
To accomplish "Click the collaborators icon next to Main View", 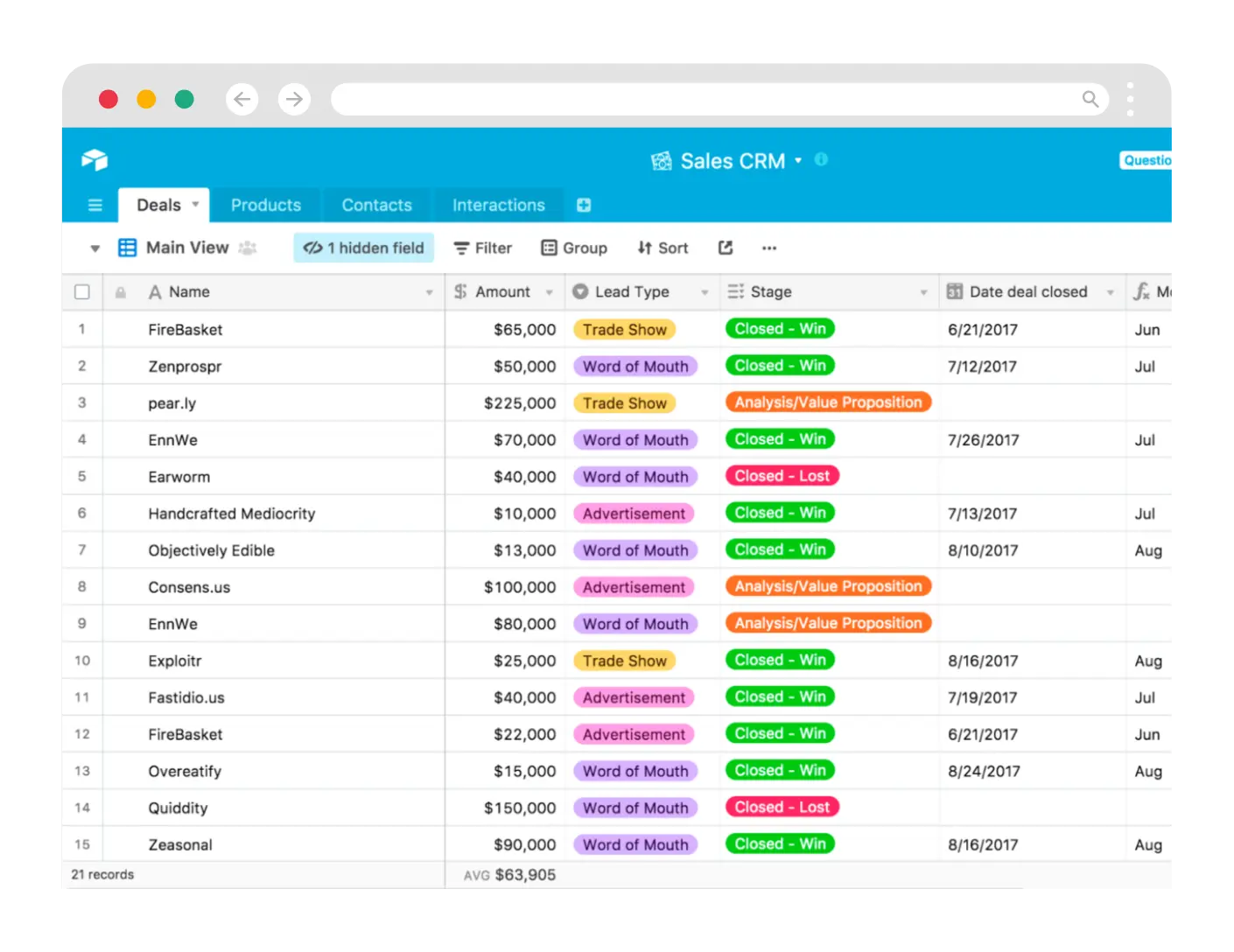I will 249,248.
